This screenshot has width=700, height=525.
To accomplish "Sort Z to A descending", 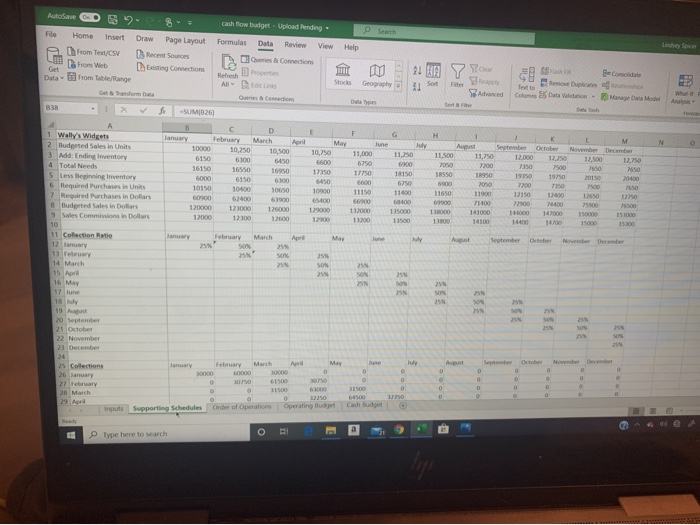I will (417, 86).
